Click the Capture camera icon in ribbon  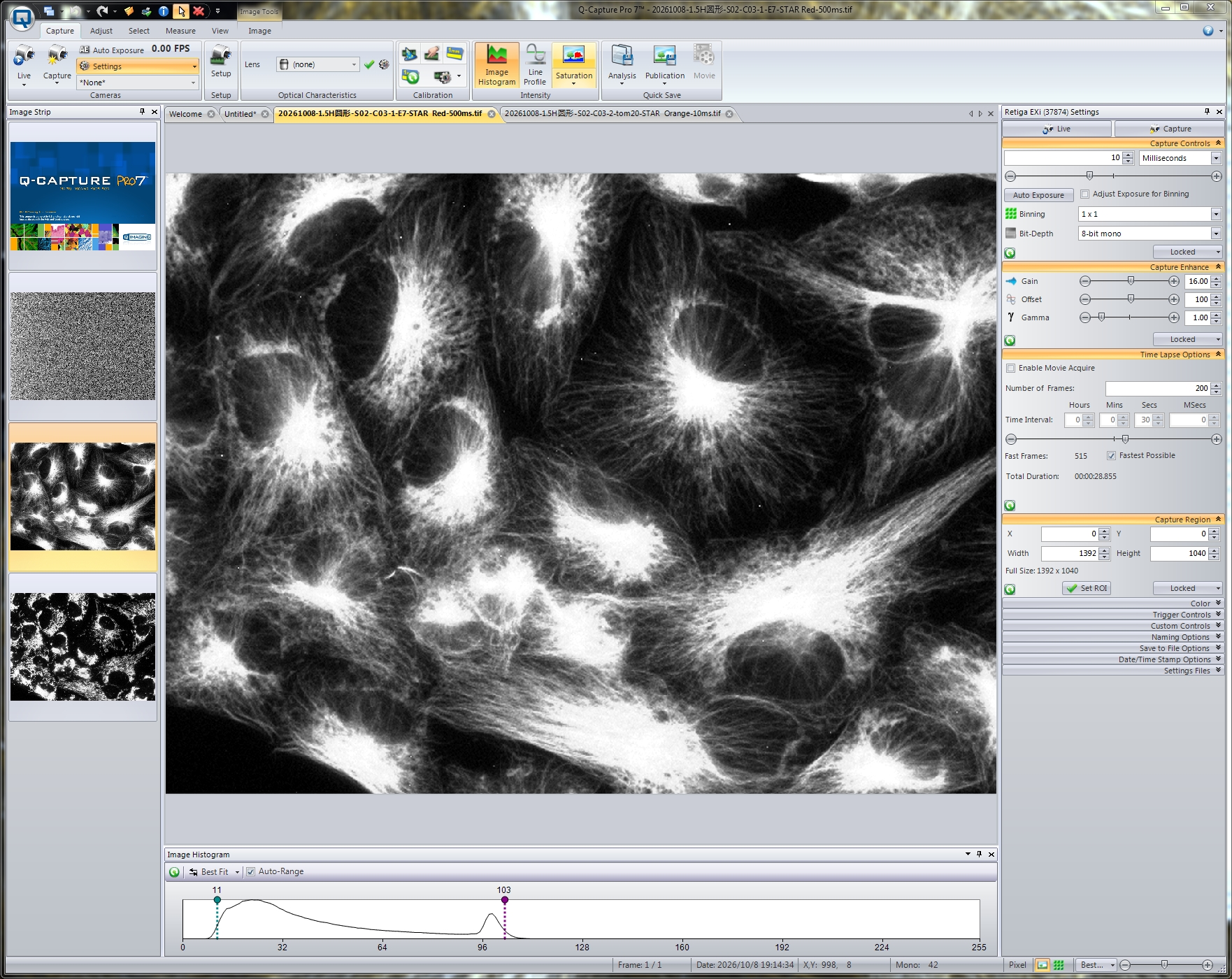(57, 64)
